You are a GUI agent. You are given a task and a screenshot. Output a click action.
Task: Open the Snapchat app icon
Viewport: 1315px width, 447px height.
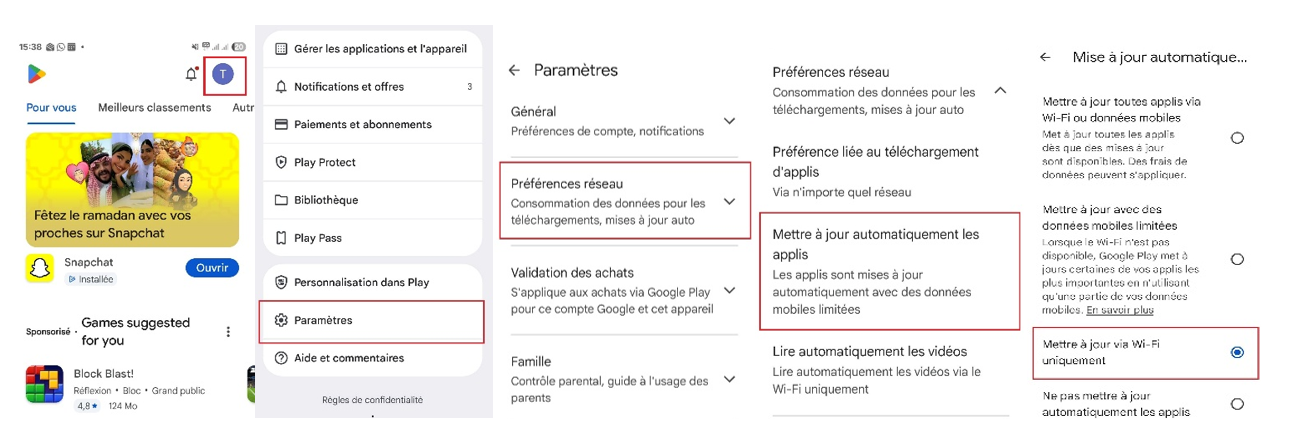click(x=39, y=268)
